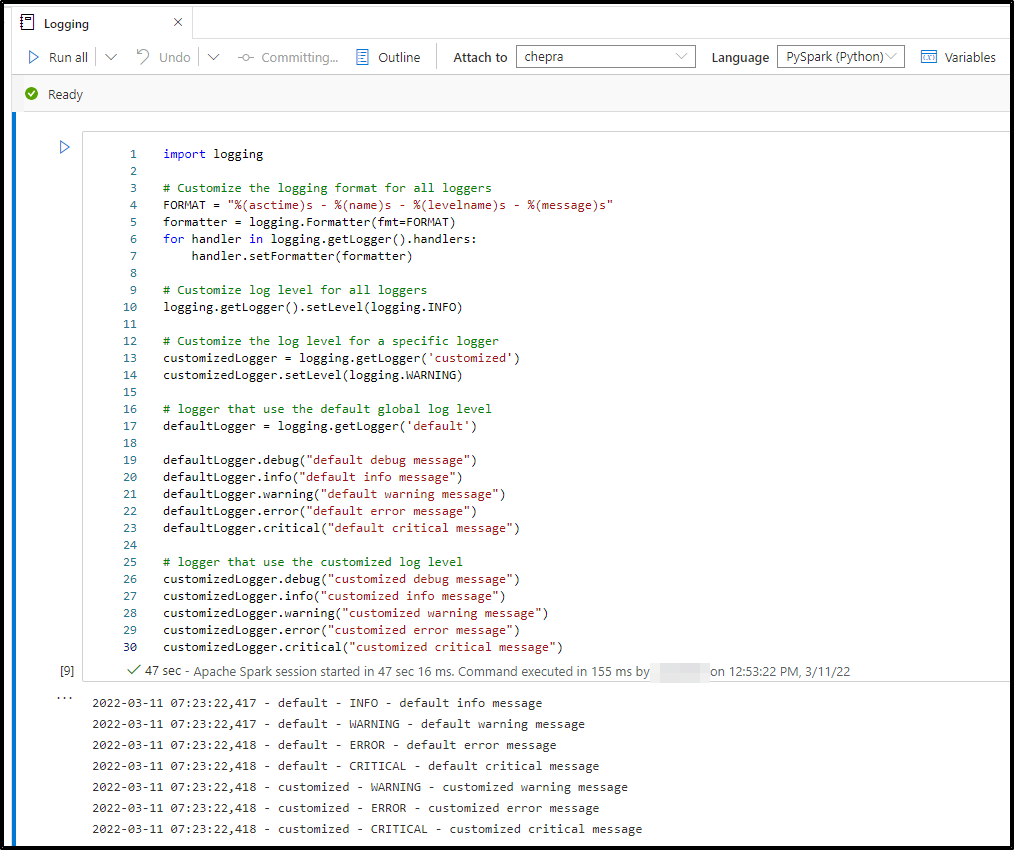Click the Outline document icon
This screenshot has width=1014, height=850.
363,57
